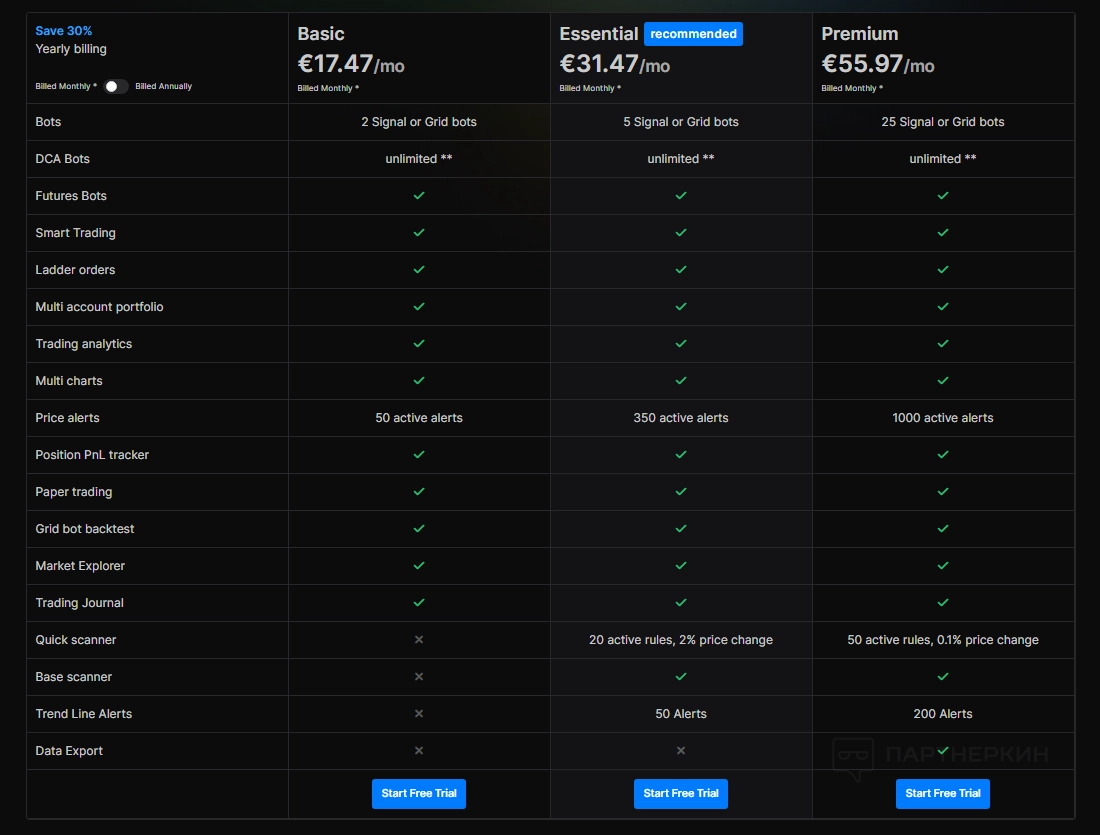Toggle the Billed Monthly/Annually billing switch
This screenshot has width=1100, height=835.
click(116, 86)
